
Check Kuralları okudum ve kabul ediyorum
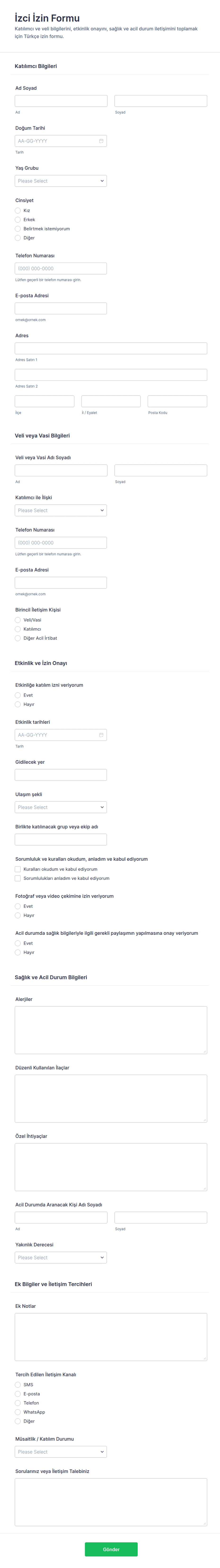coord(18,869)
